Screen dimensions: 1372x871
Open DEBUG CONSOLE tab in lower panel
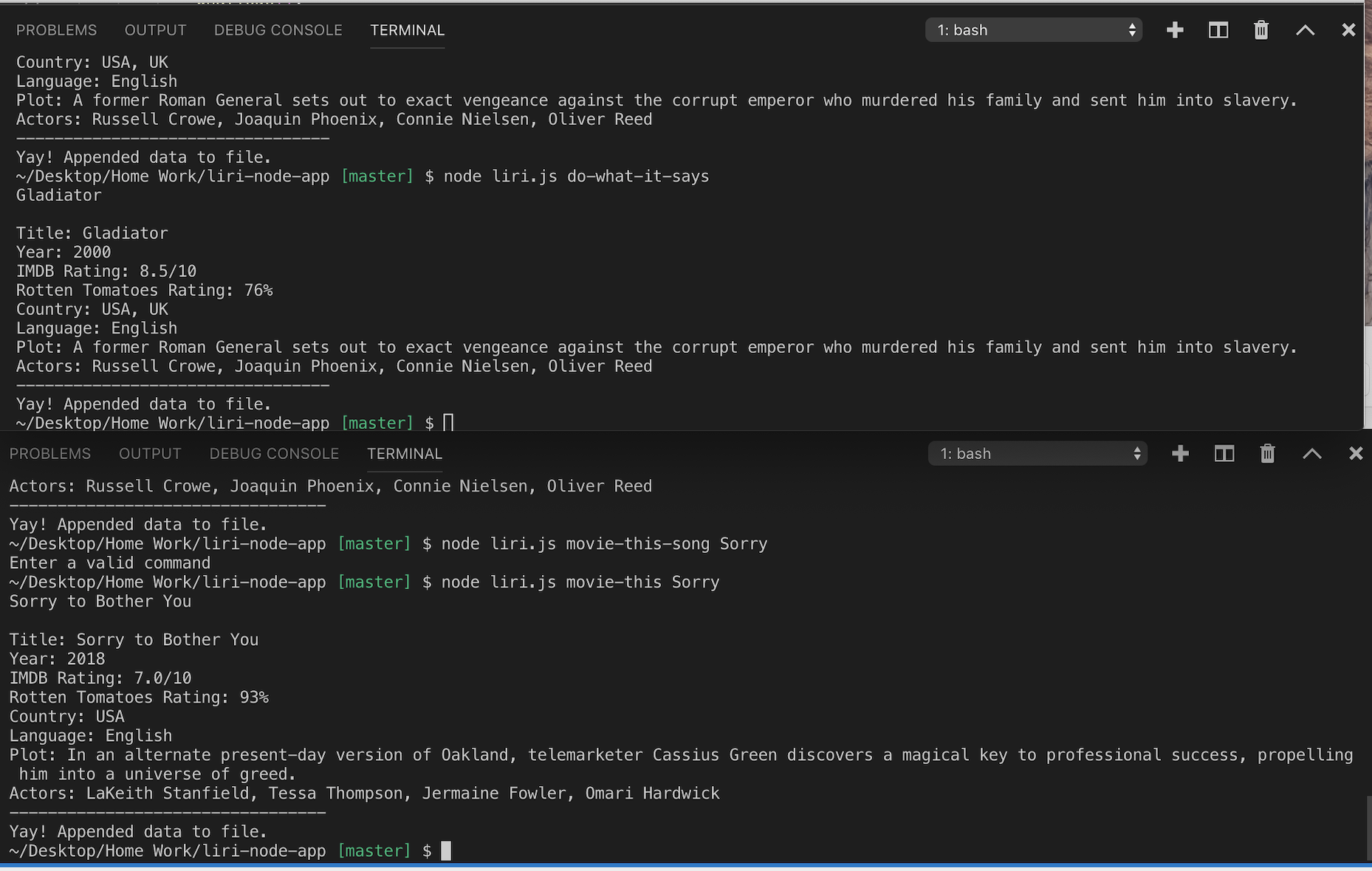274,454
